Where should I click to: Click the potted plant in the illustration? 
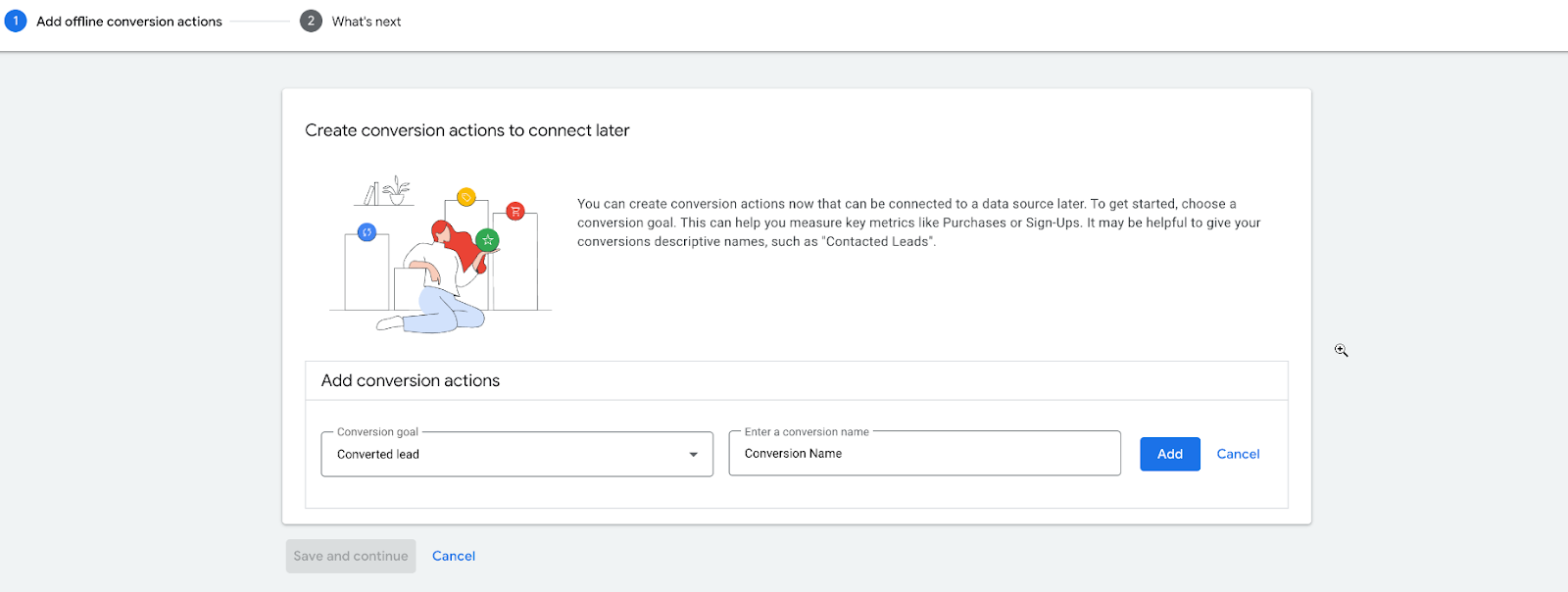pos(396,190)
